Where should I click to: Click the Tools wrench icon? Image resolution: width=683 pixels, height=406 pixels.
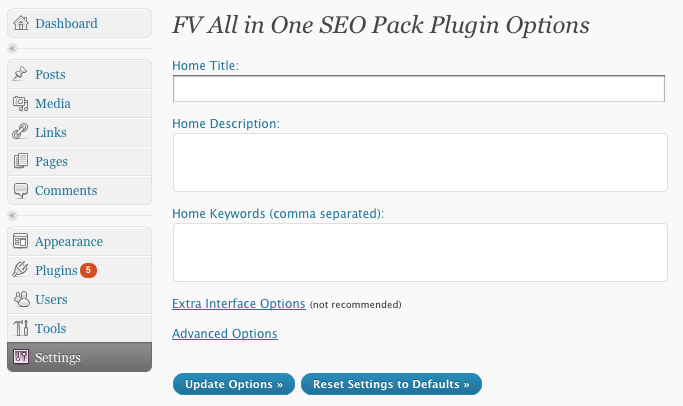click(x=20, y=328)
